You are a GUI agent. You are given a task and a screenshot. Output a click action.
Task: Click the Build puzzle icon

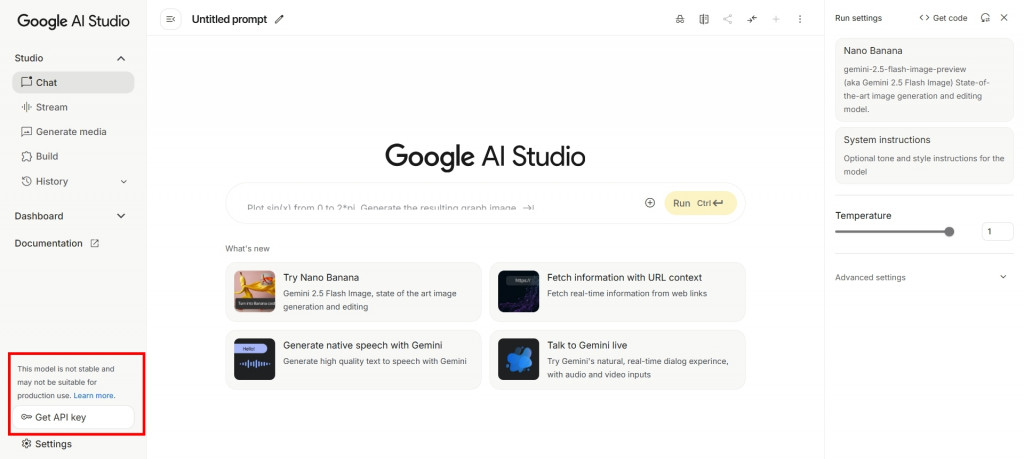[x=26, y=157]
